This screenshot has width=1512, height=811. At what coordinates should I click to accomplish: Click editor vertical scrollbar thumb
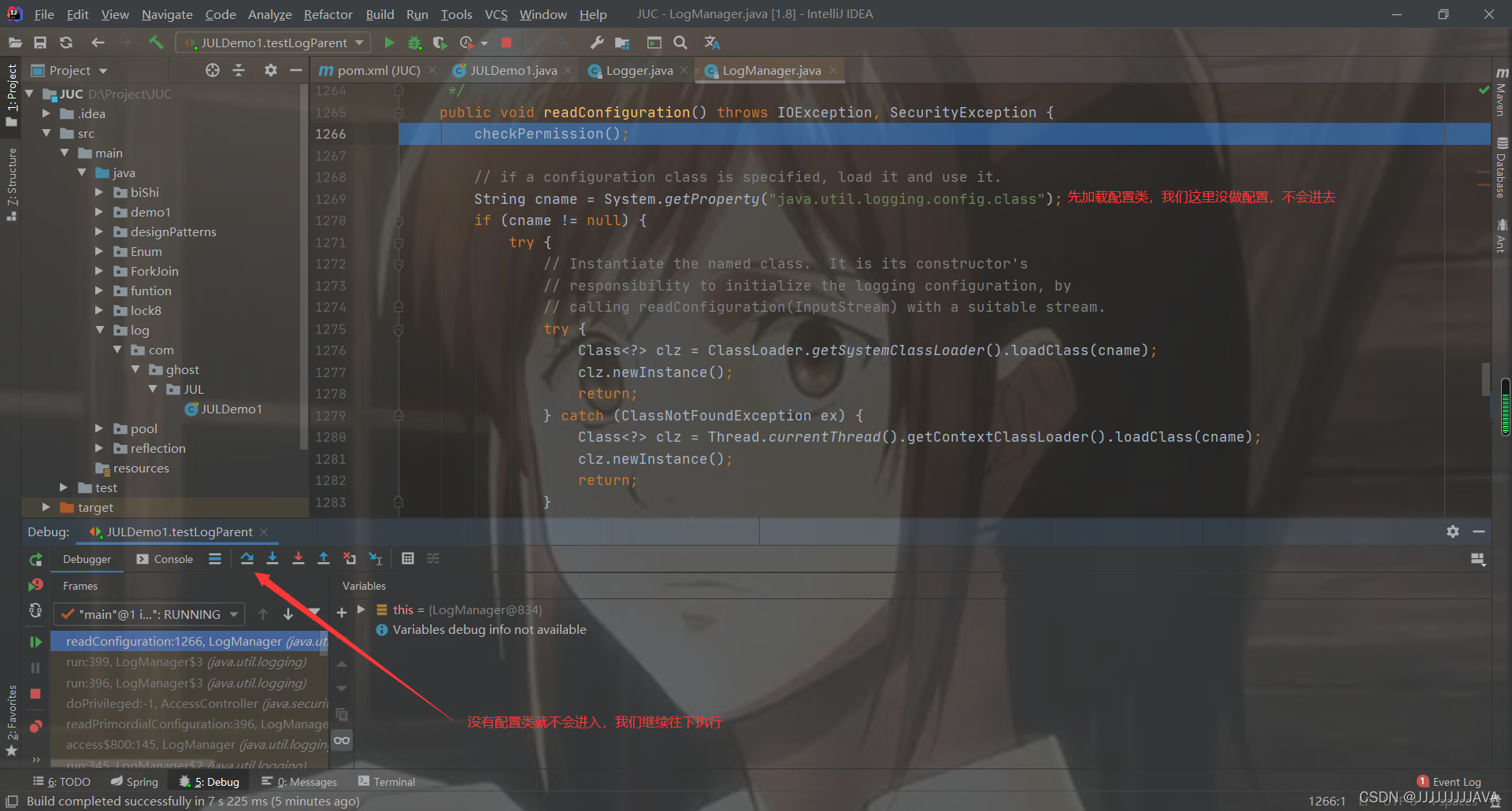[x=1486, y=380]
